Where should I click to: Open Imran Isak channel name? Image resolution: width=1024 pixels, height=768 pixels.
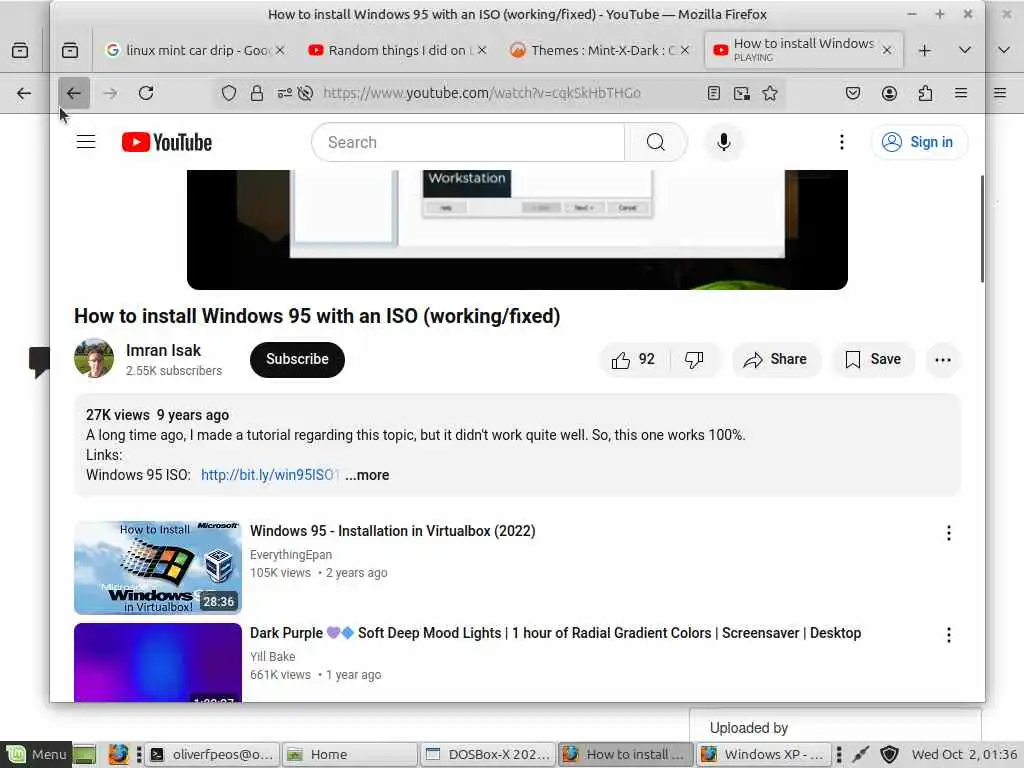[x=163, y=351]
